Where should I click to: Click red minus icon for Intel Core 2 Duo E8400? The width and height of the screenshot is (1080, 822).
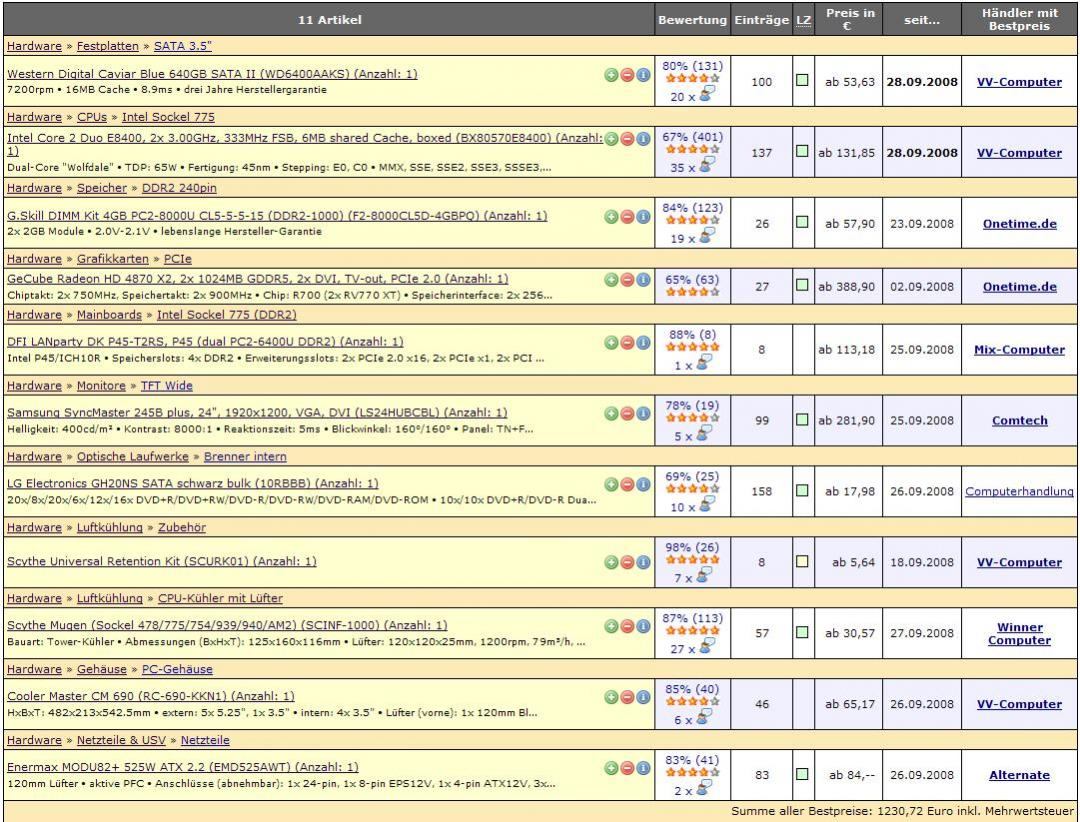click(x=627, y=139)
